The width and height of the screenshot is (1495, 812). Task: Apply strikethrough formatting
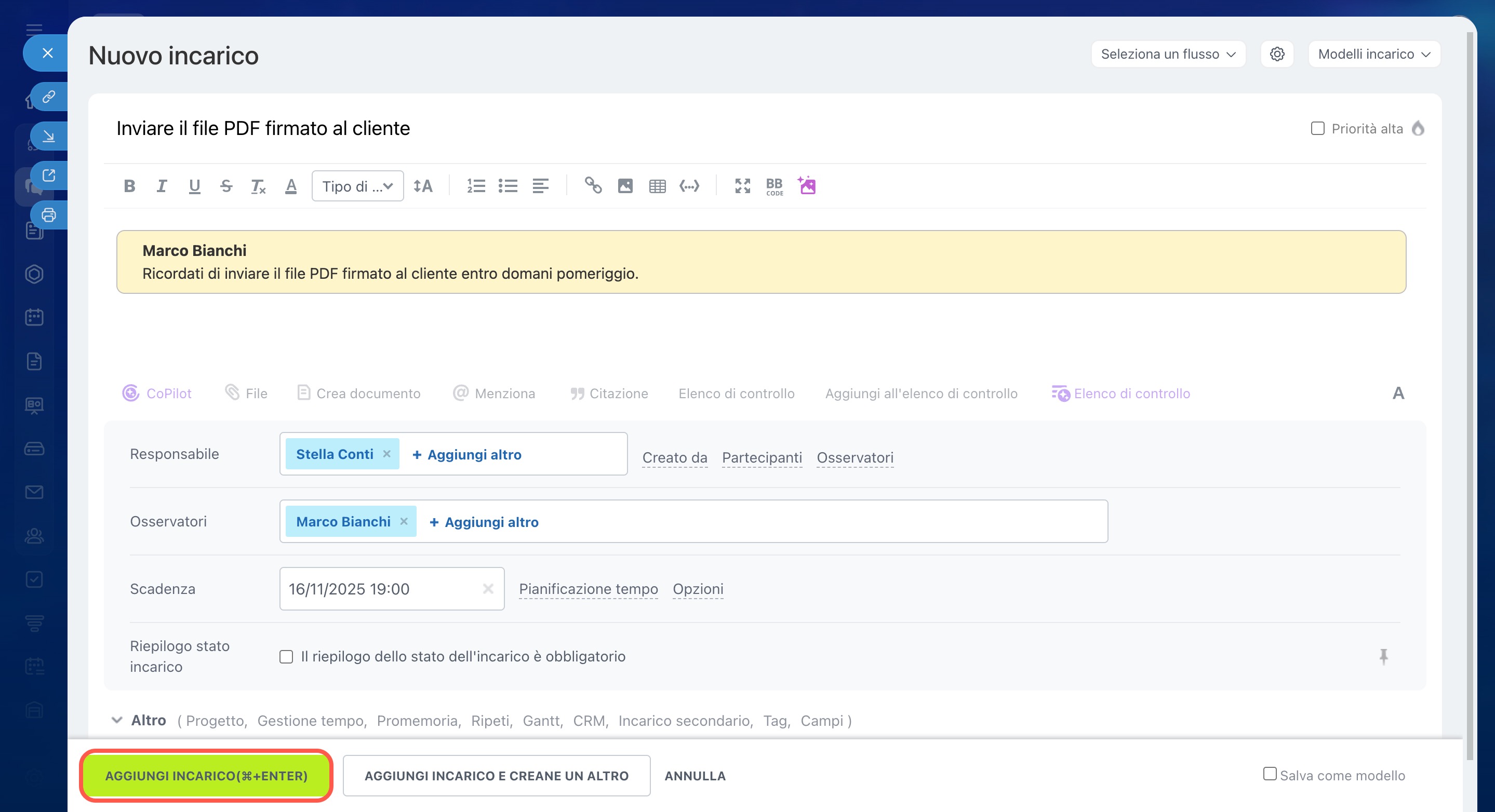tap(226, 186)
